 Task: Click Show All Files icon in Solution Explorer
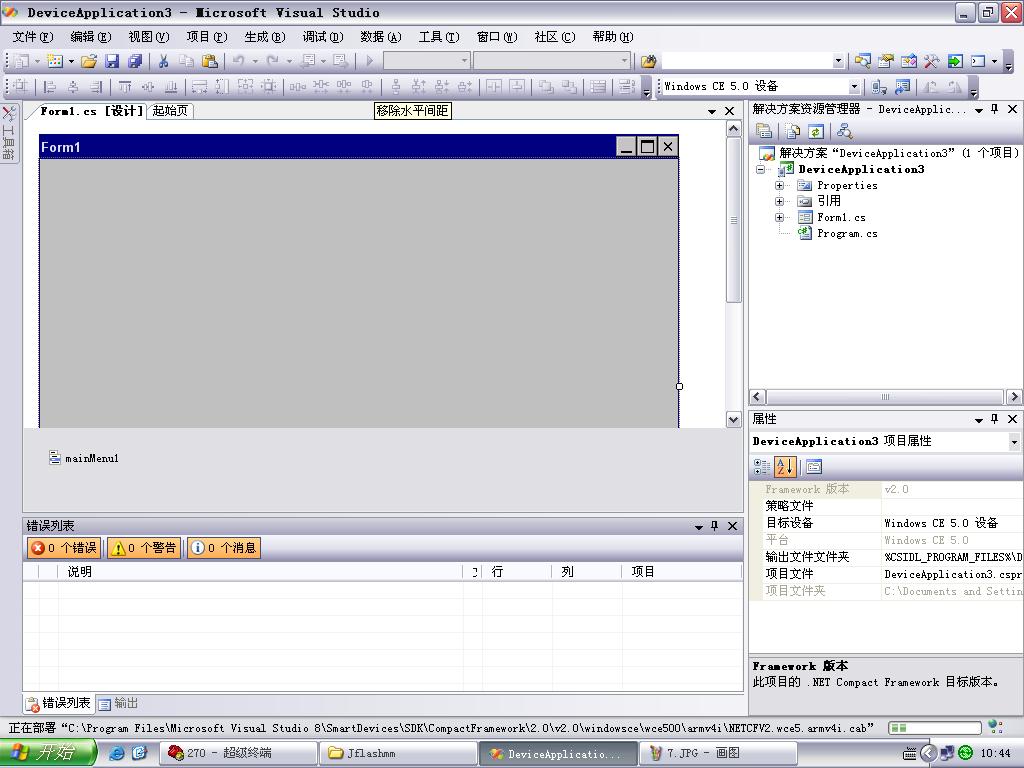(x=793, y=131)
